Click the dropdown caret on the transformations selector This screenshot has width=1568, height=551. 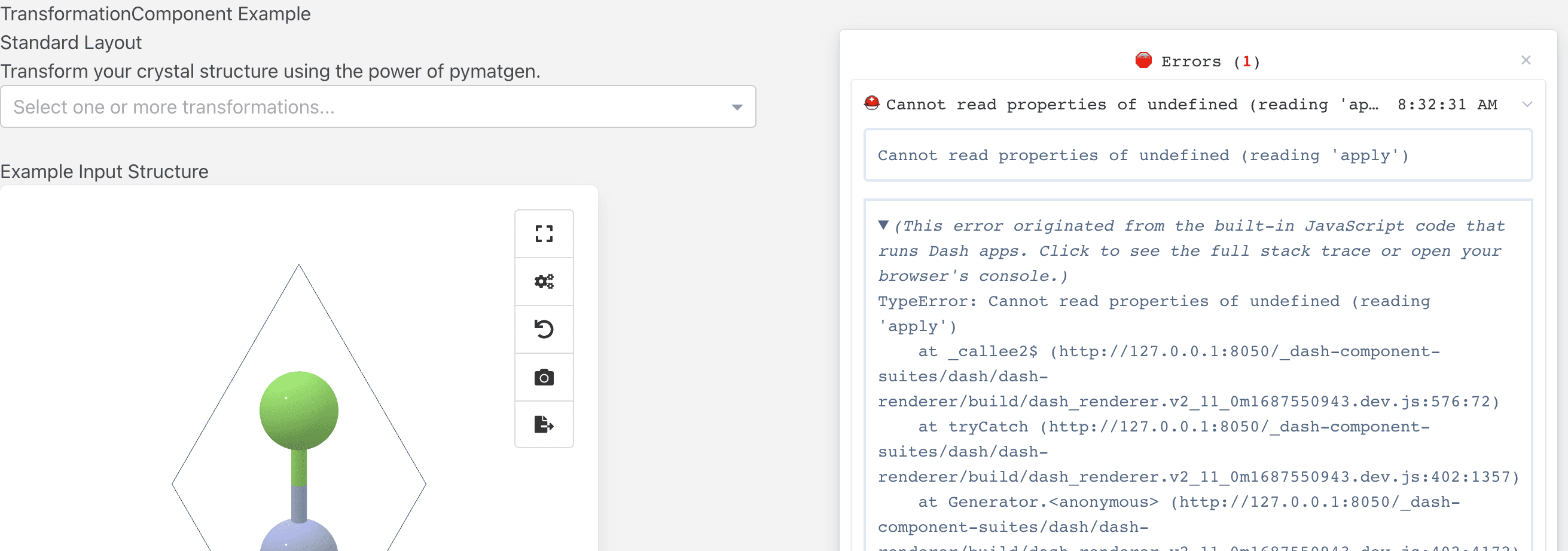(x=737, y=107)
